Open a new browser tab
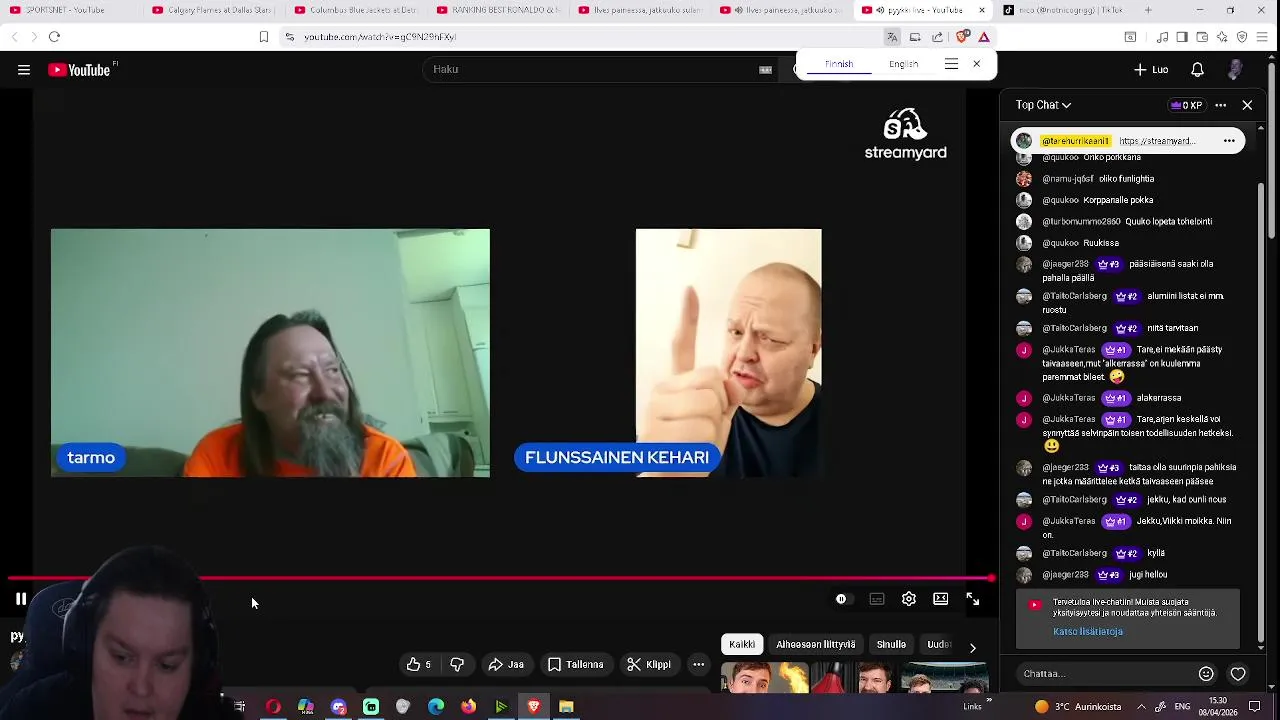 click(x=1147, y=10)
